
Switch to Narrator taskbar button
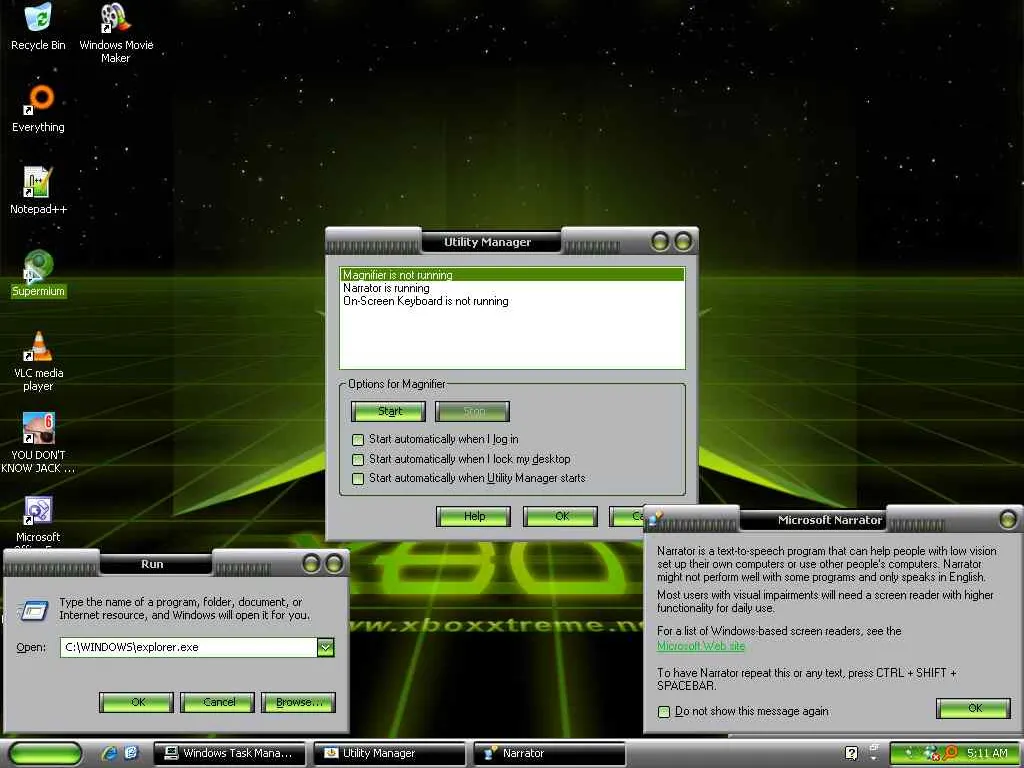tap(549, 753)
